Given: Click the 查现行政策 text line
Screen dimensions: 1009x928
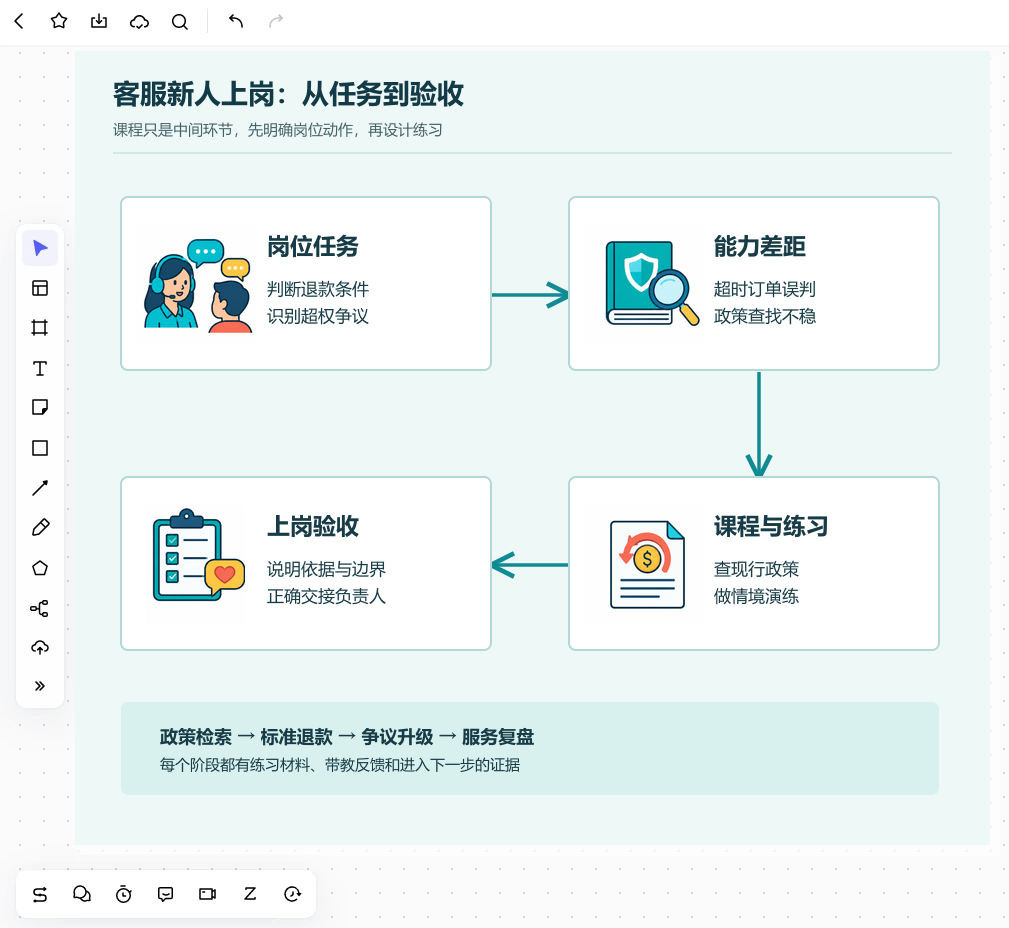Looking at the screenshot, I should pos(756,570).
